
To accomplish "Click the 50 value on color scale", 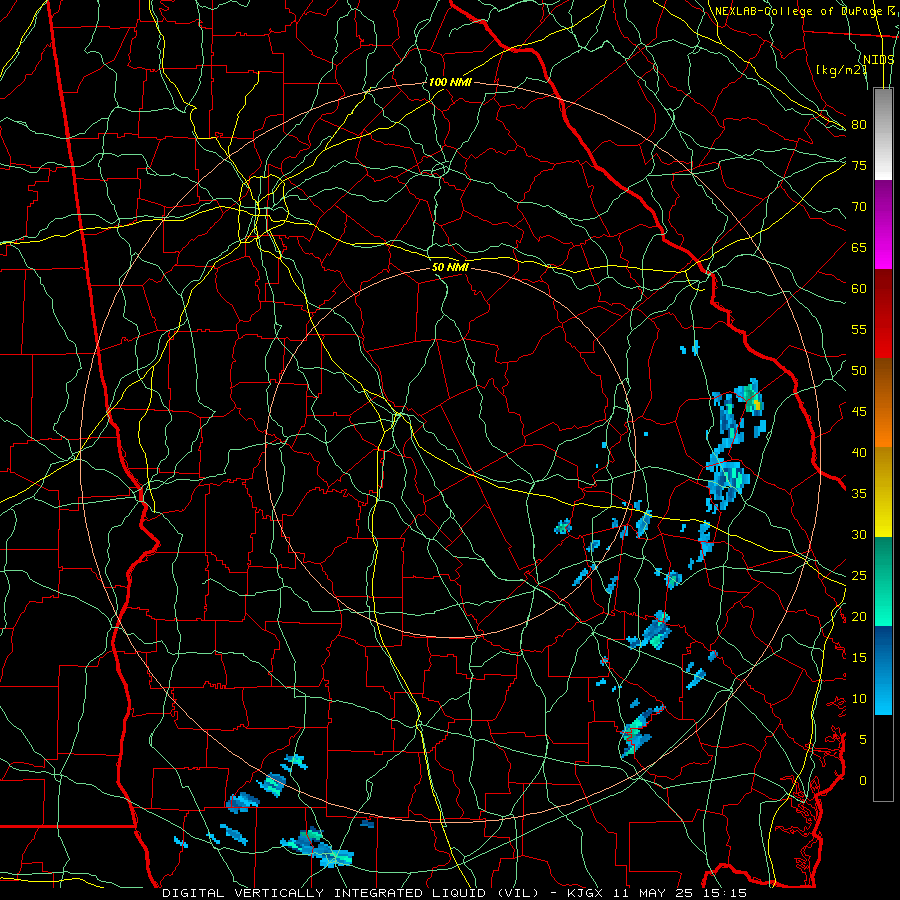I will (x=859, y=370).
